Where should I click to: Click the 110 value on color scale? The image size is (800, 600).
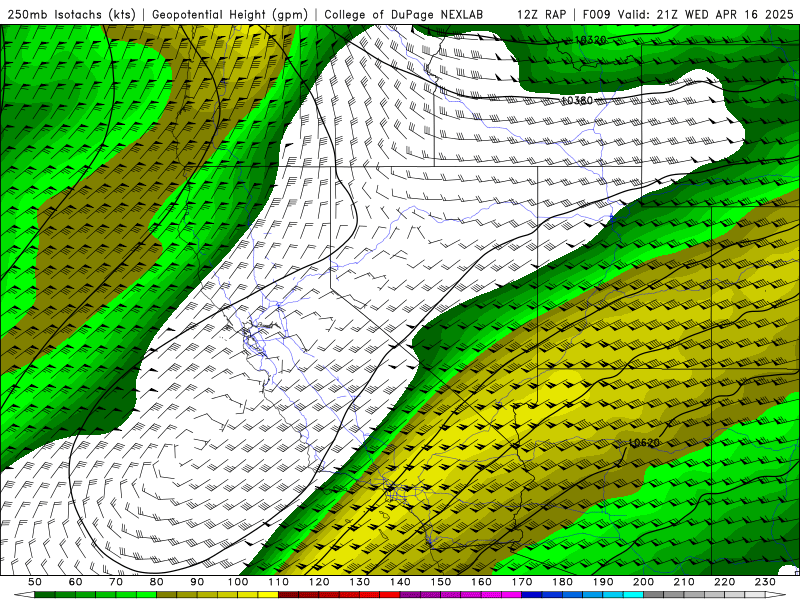coord(279,582)
